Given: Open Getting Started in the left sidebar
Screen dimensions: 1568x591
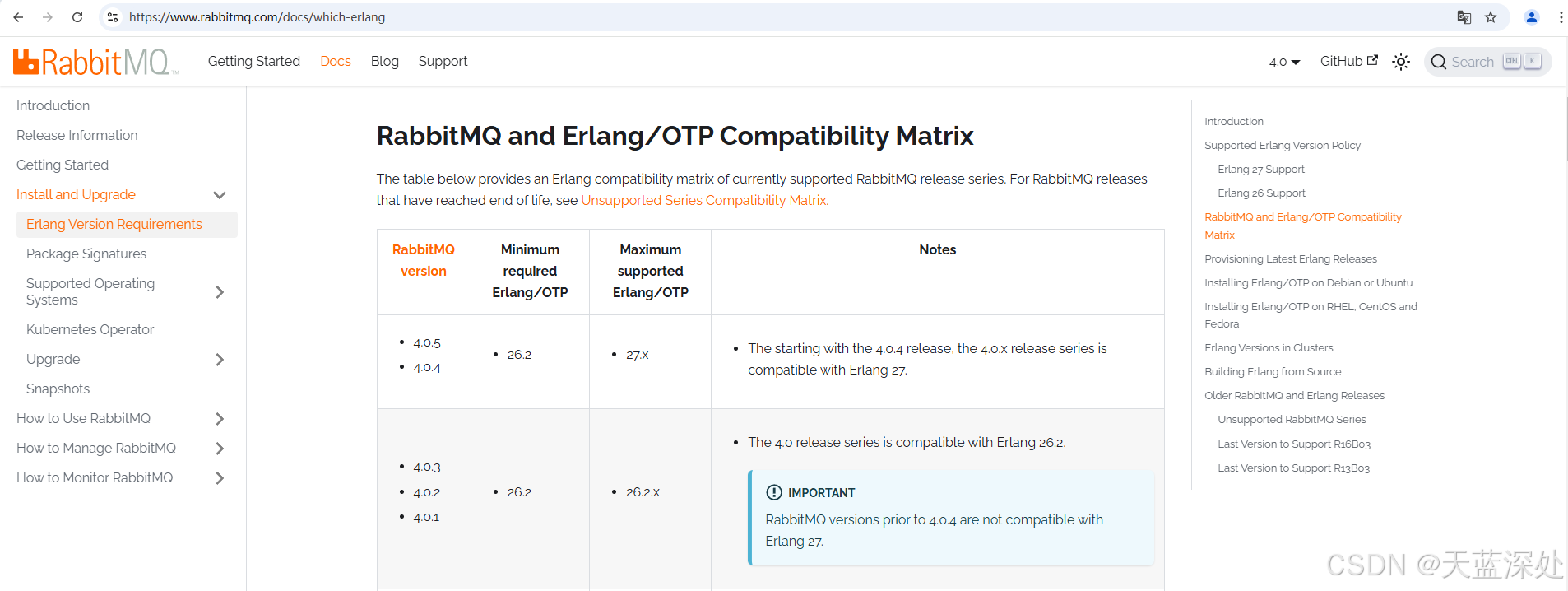Looking at the screenshot, I should pyautogui.click(x=63, y=165).
